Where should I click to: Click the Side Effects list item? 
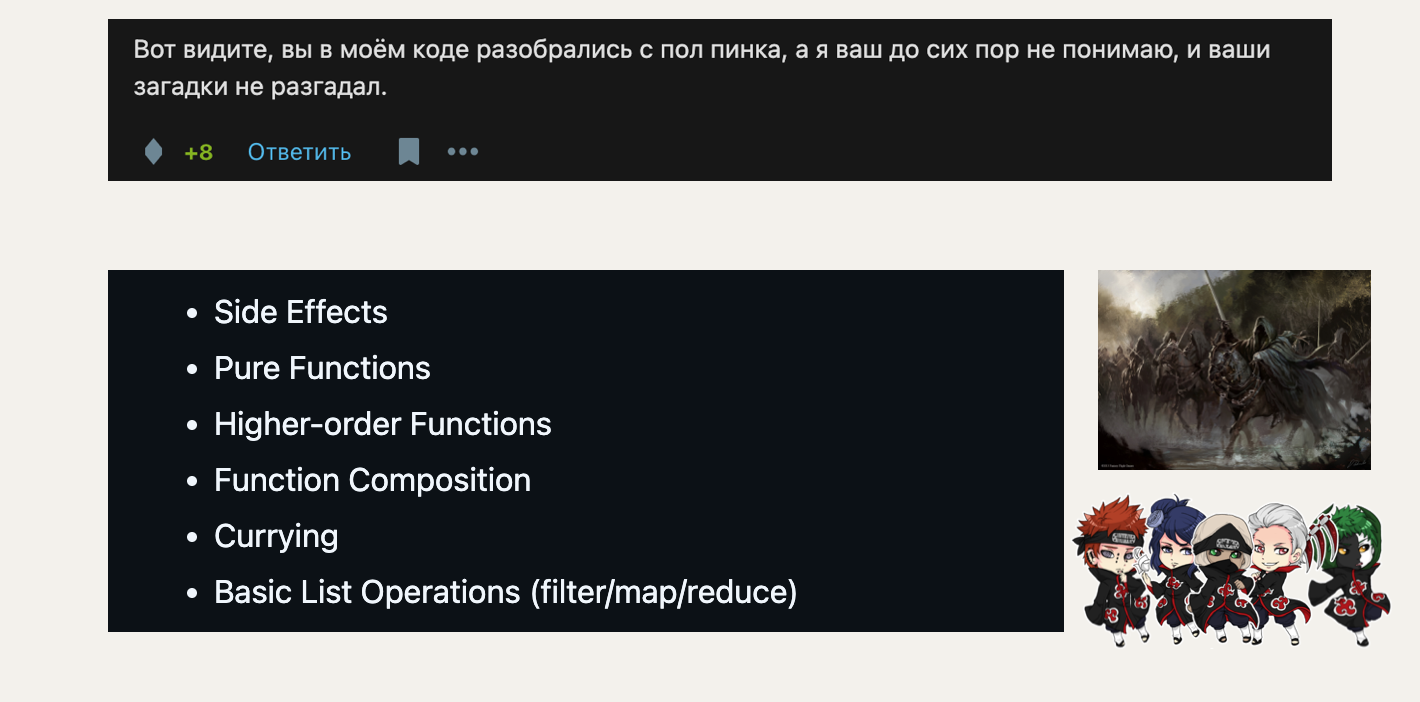pyautogui.click(x=300, y=312)
